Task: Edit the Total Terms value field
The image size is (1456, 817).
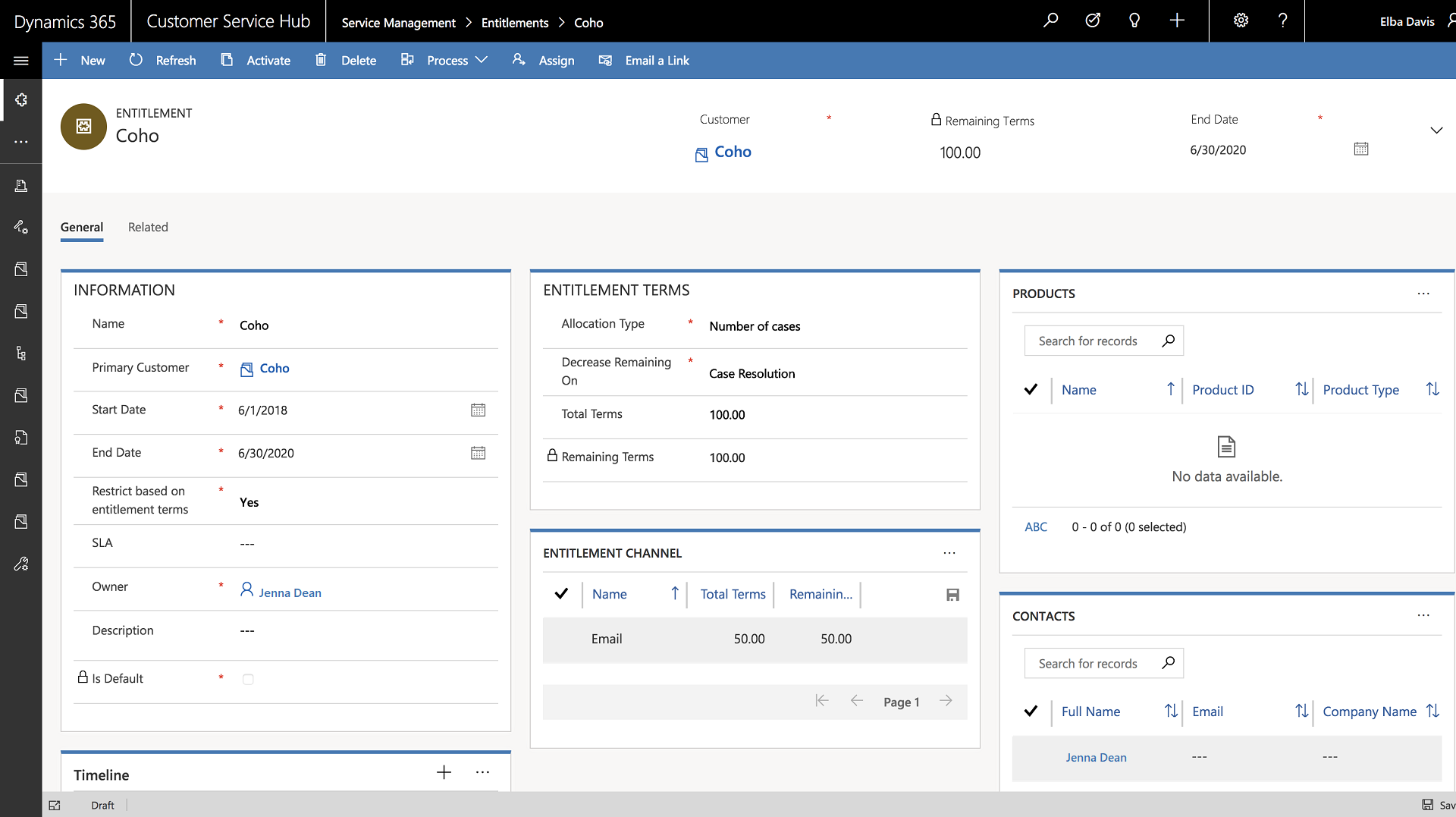Action: [x=727, y=415]
